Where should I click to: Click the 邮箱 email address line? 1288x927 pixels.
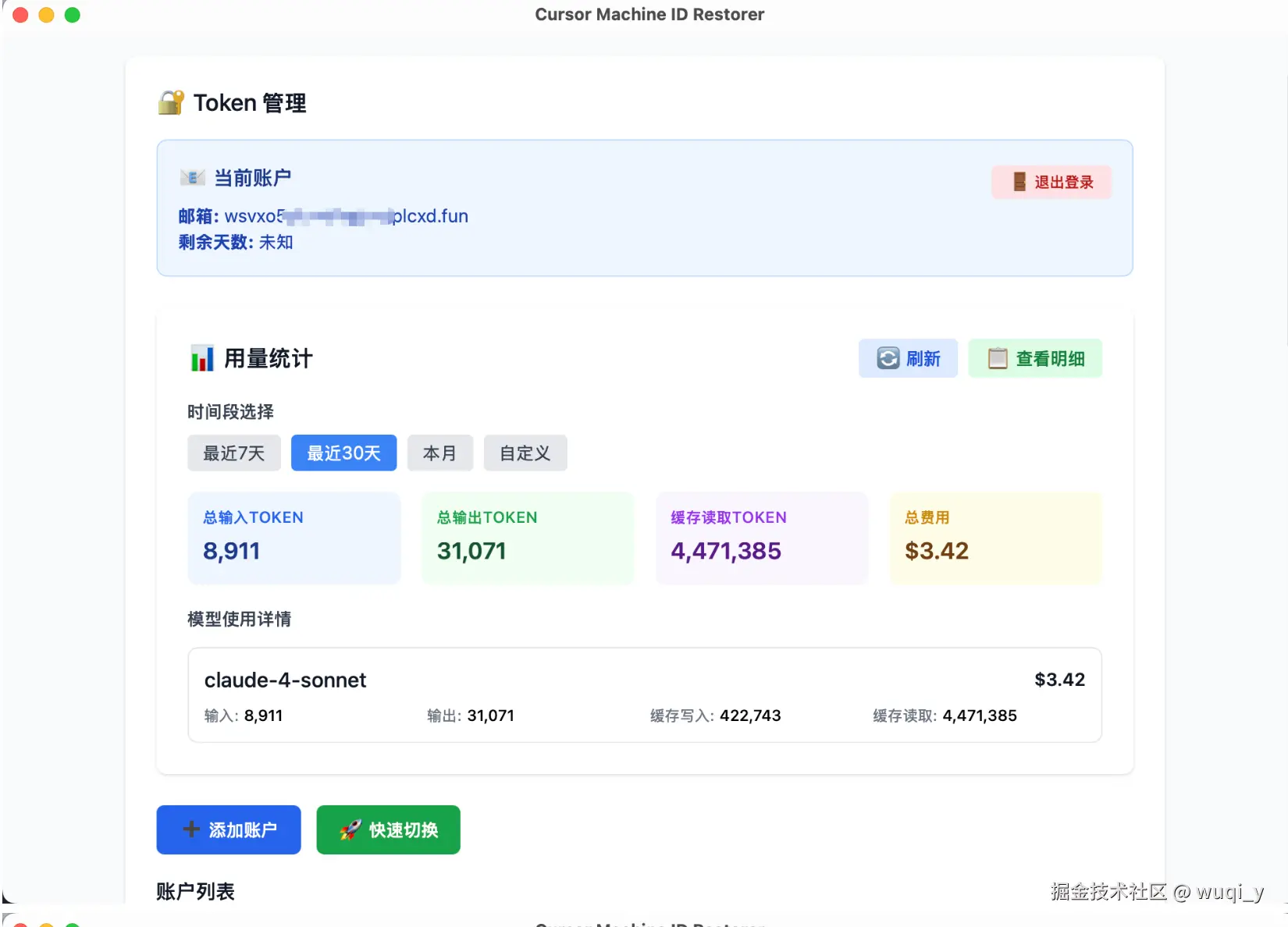323,216
